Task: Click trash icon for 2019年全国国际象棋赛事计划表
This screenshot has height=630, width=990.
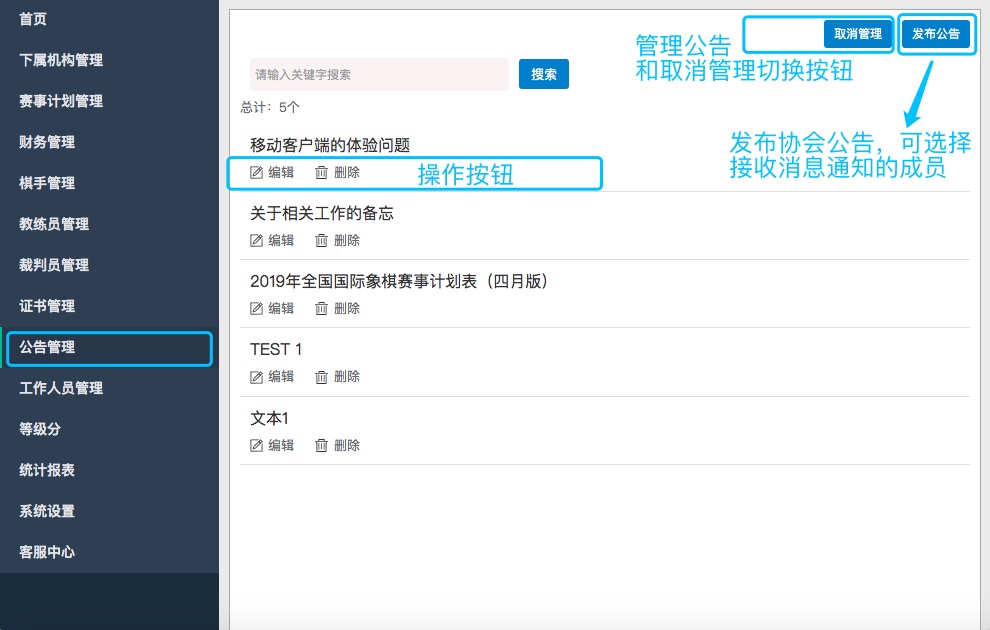Action: tap(321, 309)
